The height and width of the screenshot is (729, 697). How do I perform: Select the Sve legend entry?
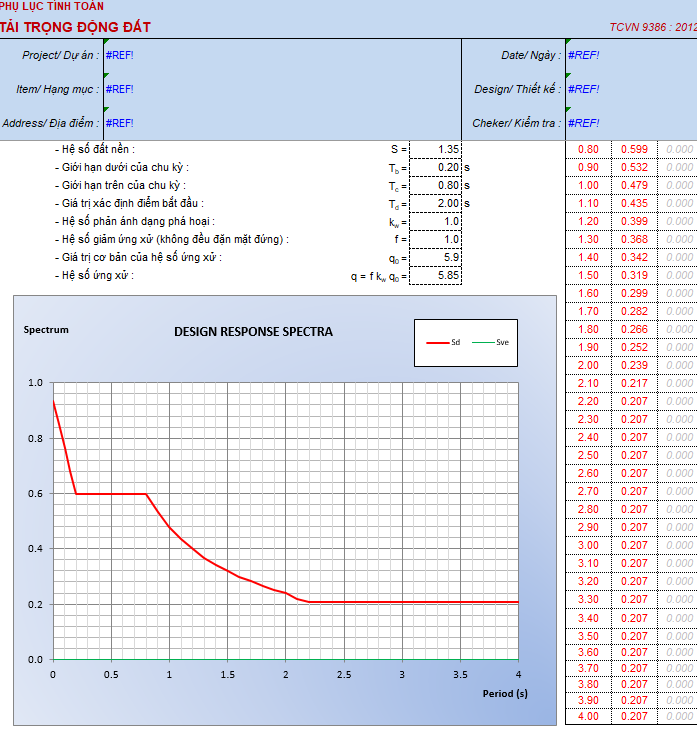491,343
